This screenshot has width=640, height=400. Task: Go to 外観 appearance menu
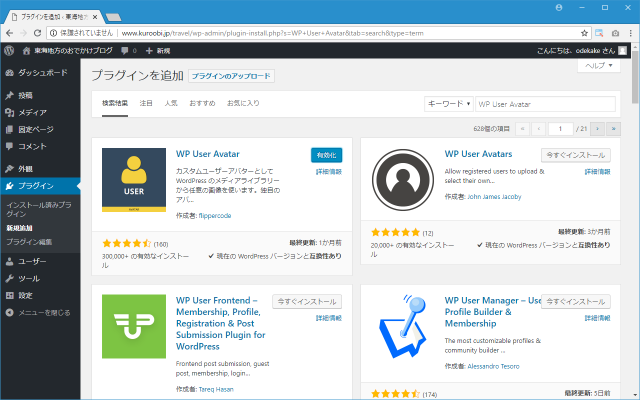pos(25,169)
